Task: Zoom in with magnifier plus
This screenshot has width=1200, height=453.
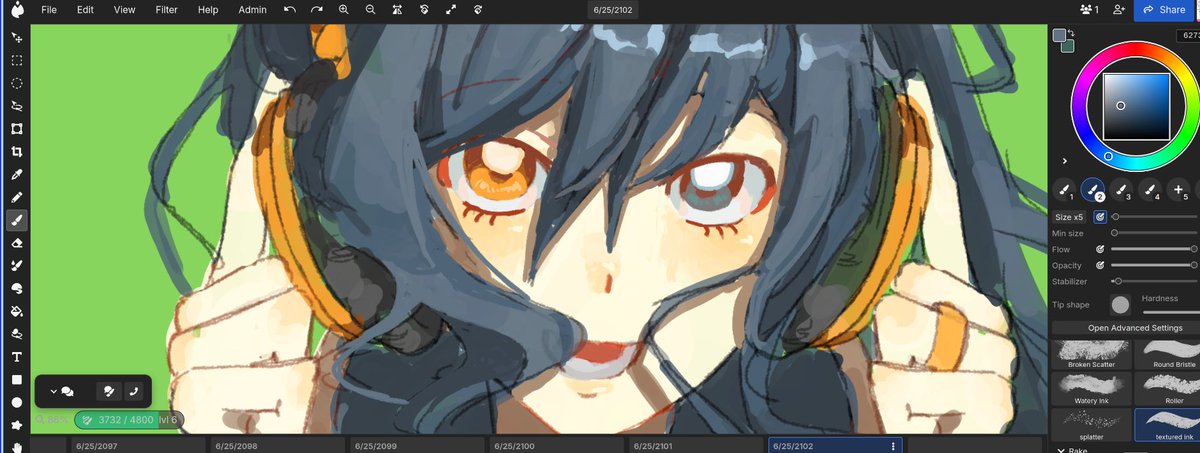Action: click(344, 9)
